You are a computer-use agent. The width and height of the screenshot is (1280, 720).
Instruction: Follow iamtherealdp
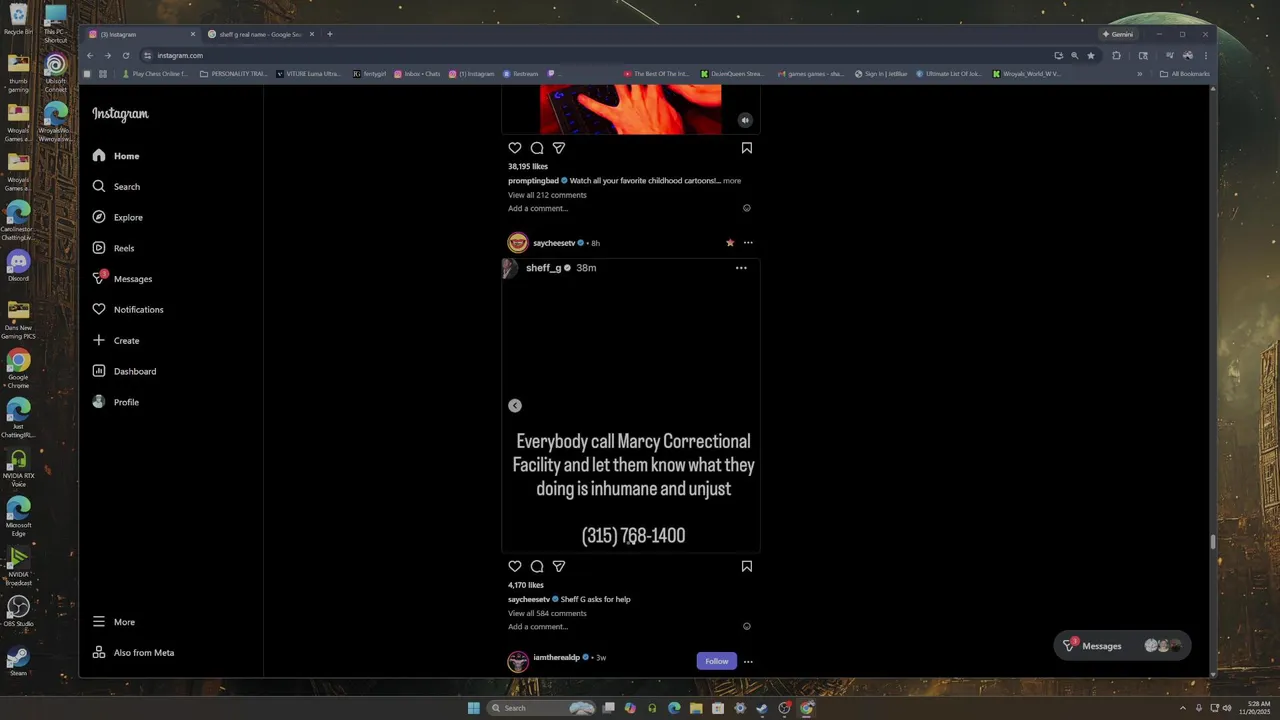click(717, 661)
